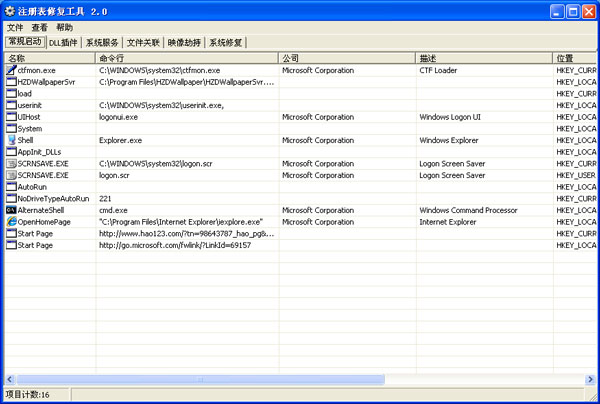The width and height of the screenshot is (600, 404).
Task: Select the UIHost entry name
Action: tap(29, 117)
